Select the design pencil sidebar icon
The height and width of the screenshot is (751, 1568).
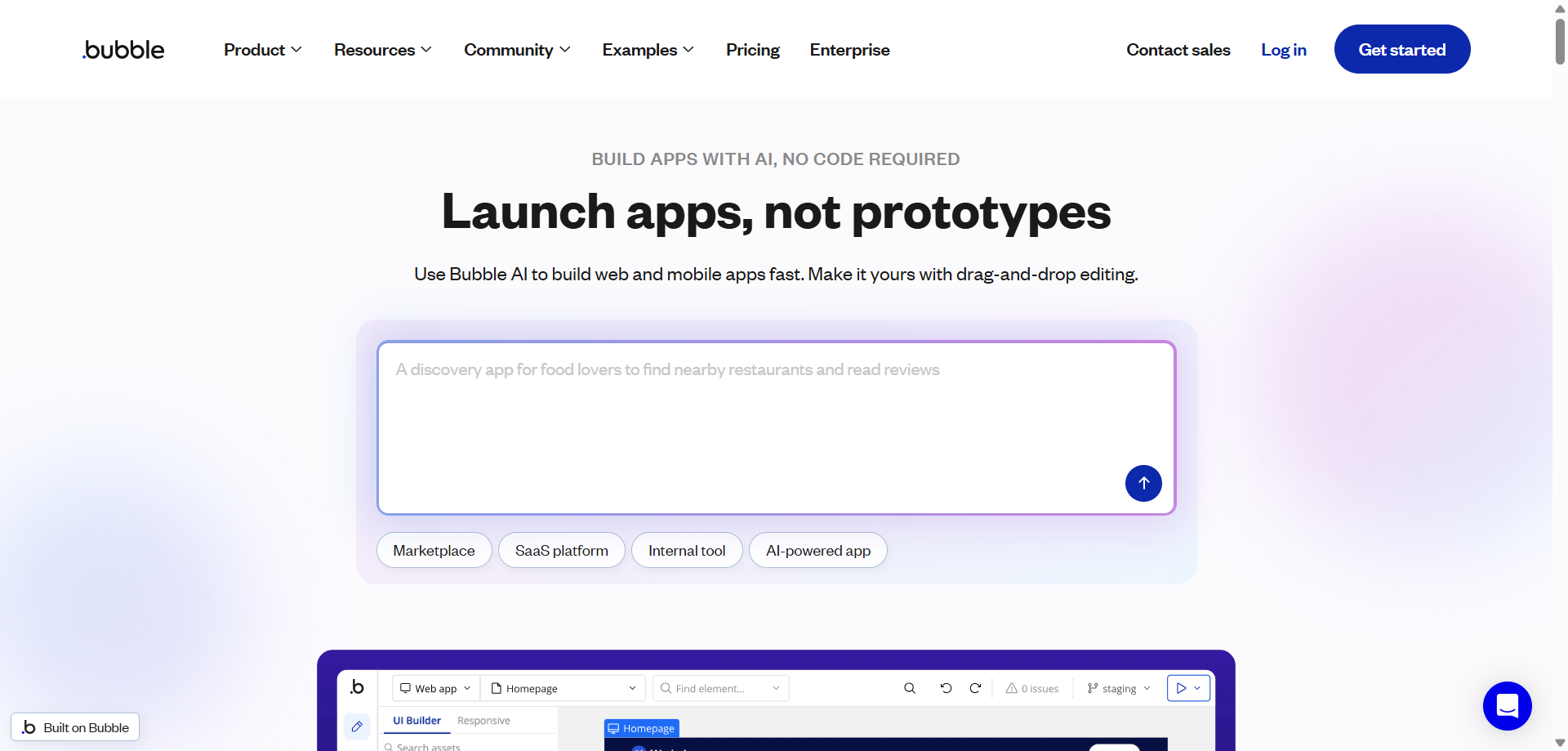[x=357, y=726]
